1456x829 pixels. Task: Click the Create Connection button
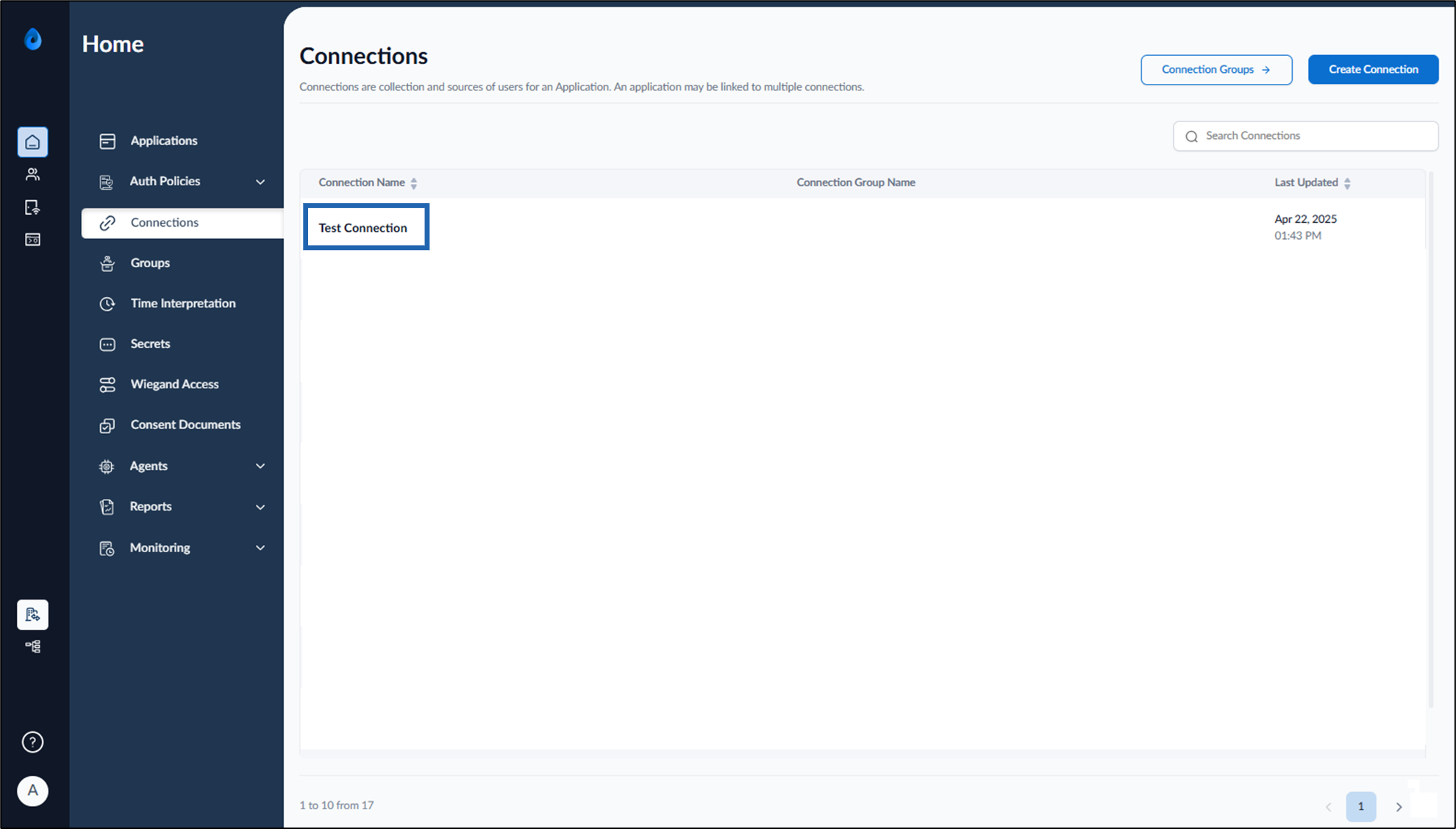[x=1373, y=69]
